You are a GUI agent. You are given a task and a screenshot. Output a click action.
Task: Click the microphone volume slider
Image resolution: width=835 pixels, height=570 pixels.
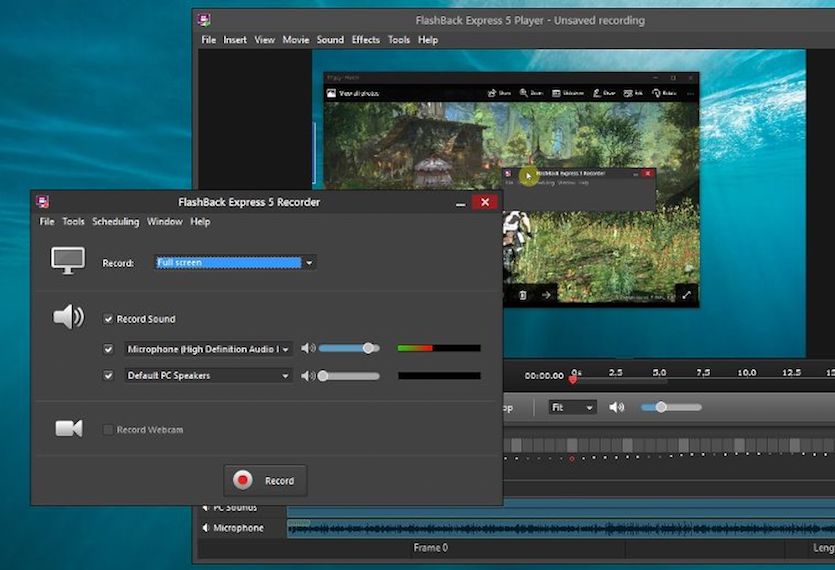(x=349, y=348)
